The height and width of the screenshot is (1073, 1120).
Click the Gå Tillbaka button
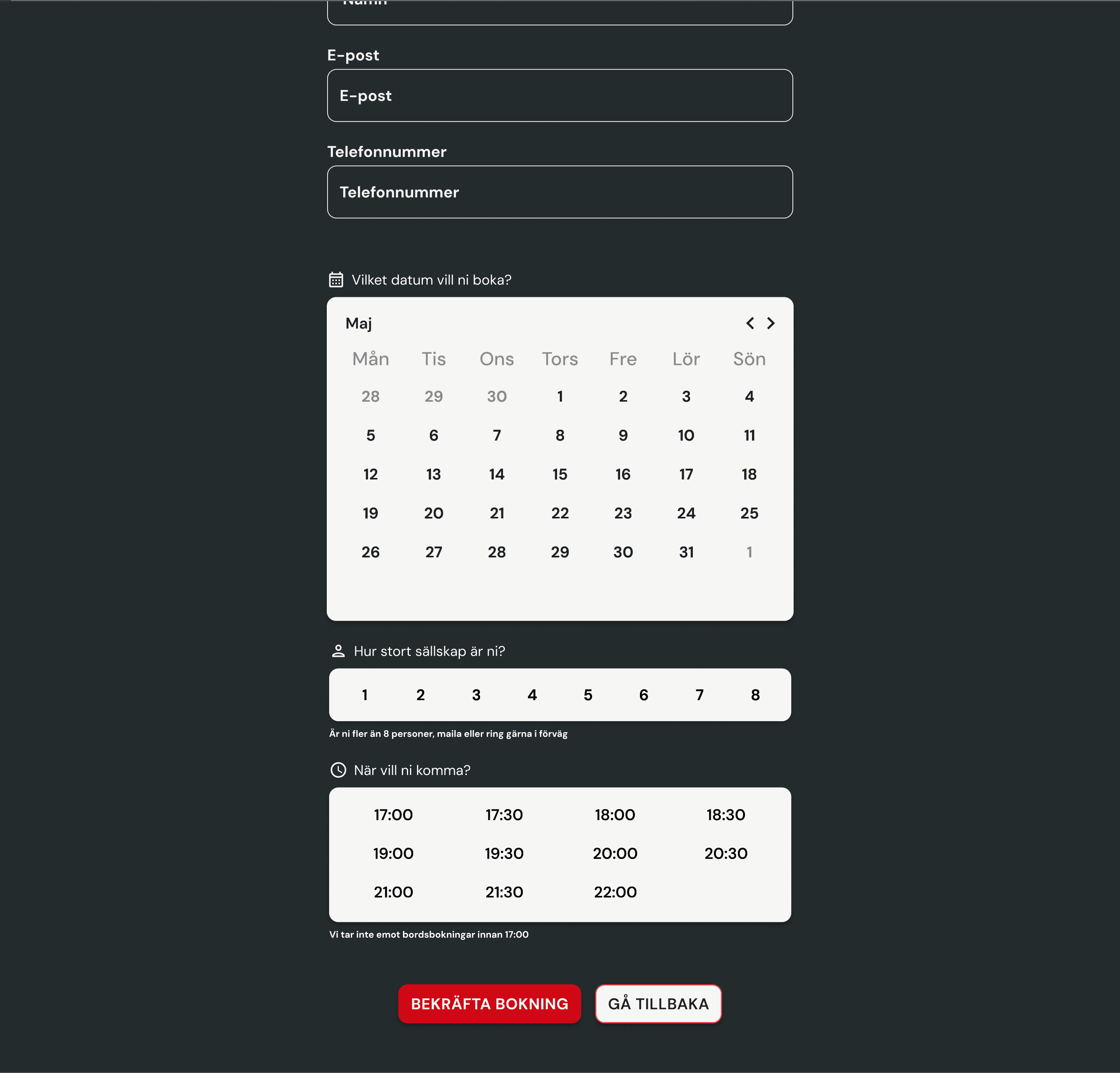[x=658, y=1004]
